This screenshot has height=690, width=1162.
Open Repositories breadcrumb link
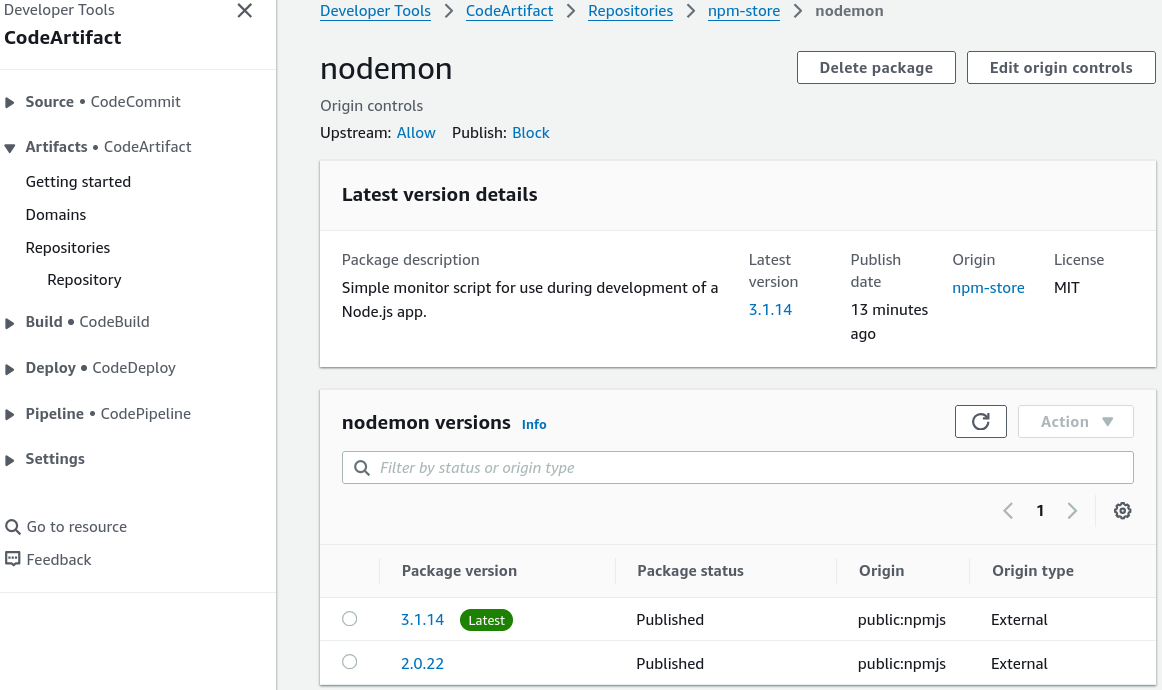[630, 11]
